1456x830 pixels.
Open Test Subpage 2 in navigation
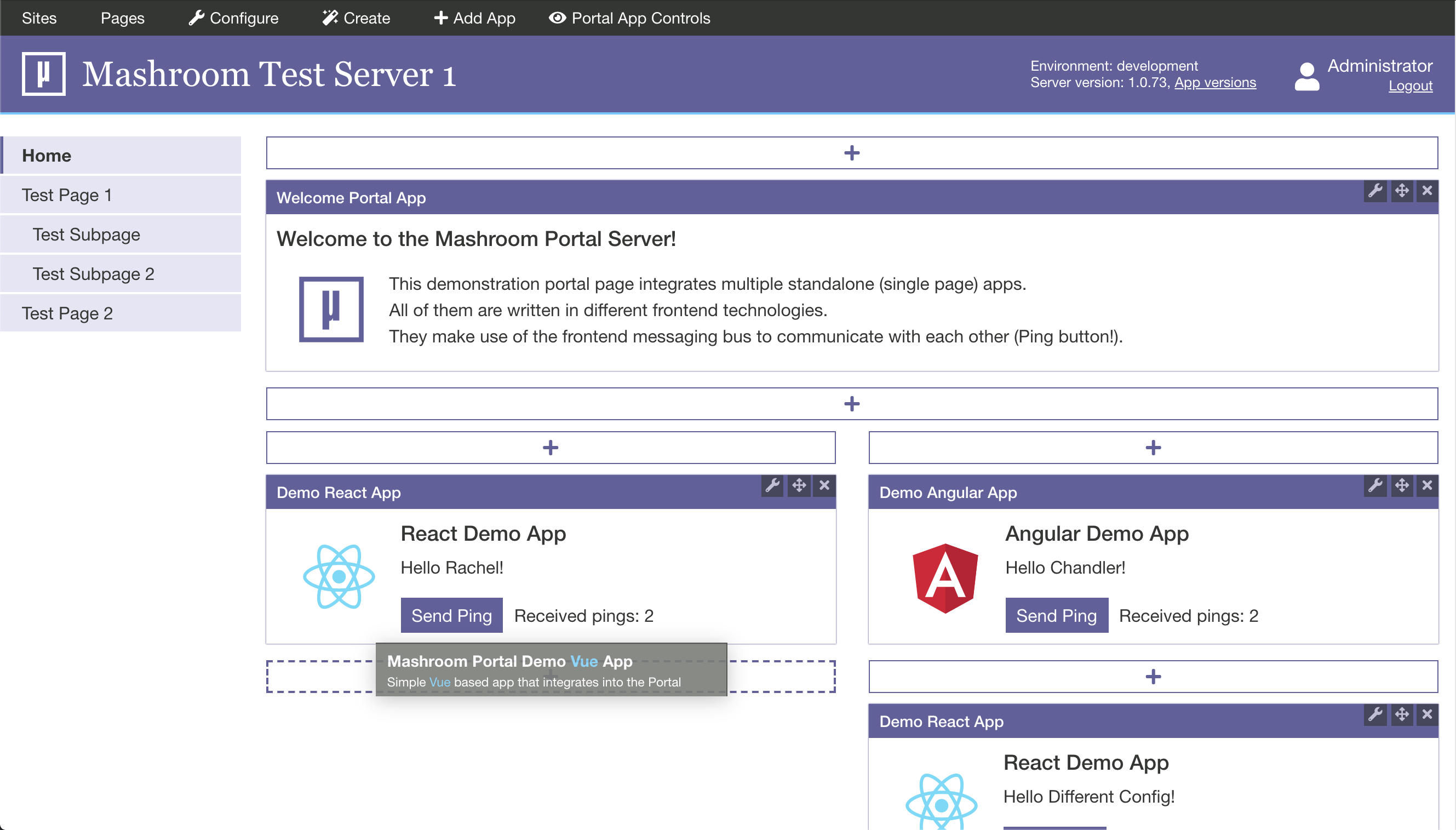coord(121,273)
